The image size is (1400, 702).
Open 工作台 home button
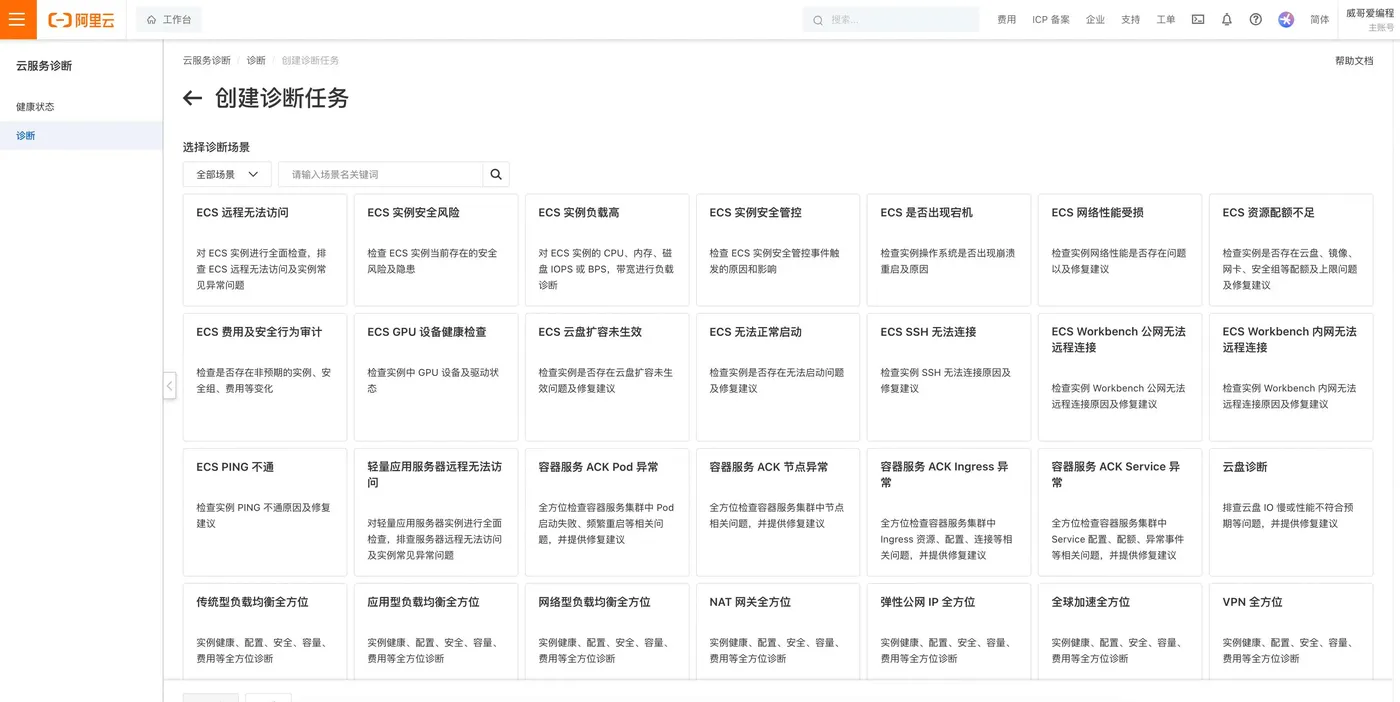(x=169, y=19)
